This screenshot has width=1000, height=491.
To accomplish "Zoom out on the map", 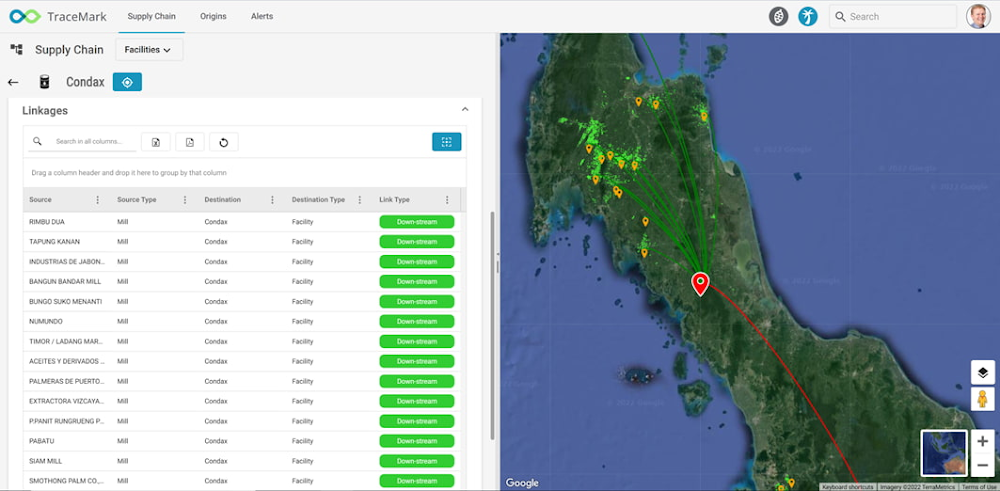I will (983, 465).
